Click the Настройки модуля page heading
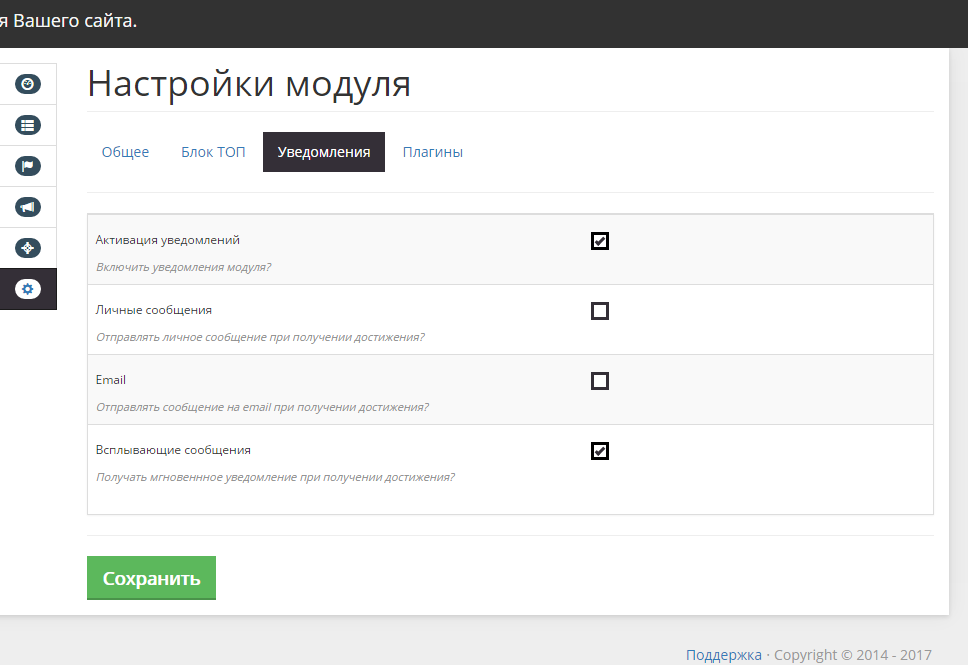968x665 pixels. (x=249, y=84)
